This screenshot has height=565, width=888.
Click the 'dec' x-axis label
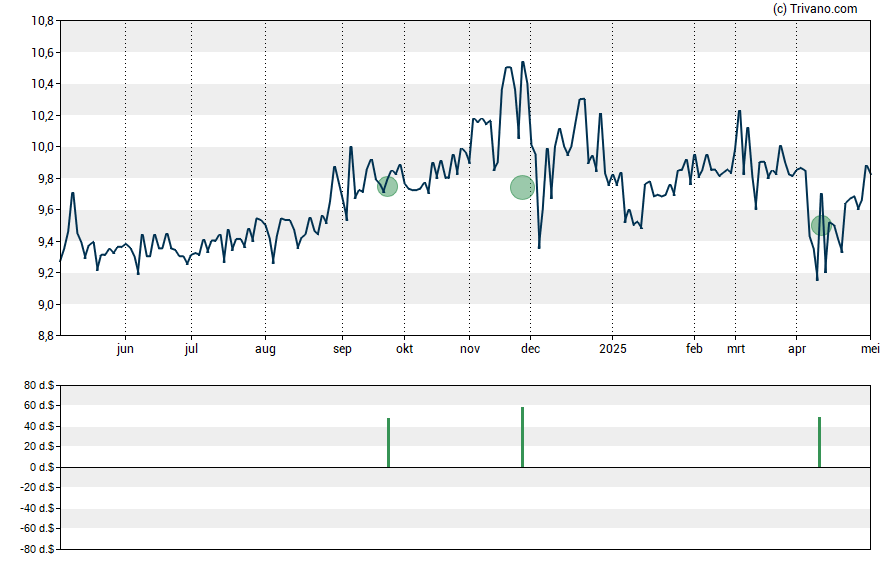[531, 349]
